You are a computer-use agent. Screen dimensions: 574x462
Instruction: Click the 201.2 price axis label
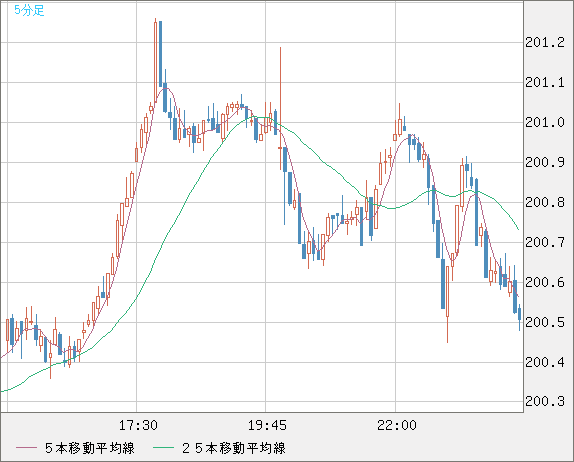click(x=545, y=42)
